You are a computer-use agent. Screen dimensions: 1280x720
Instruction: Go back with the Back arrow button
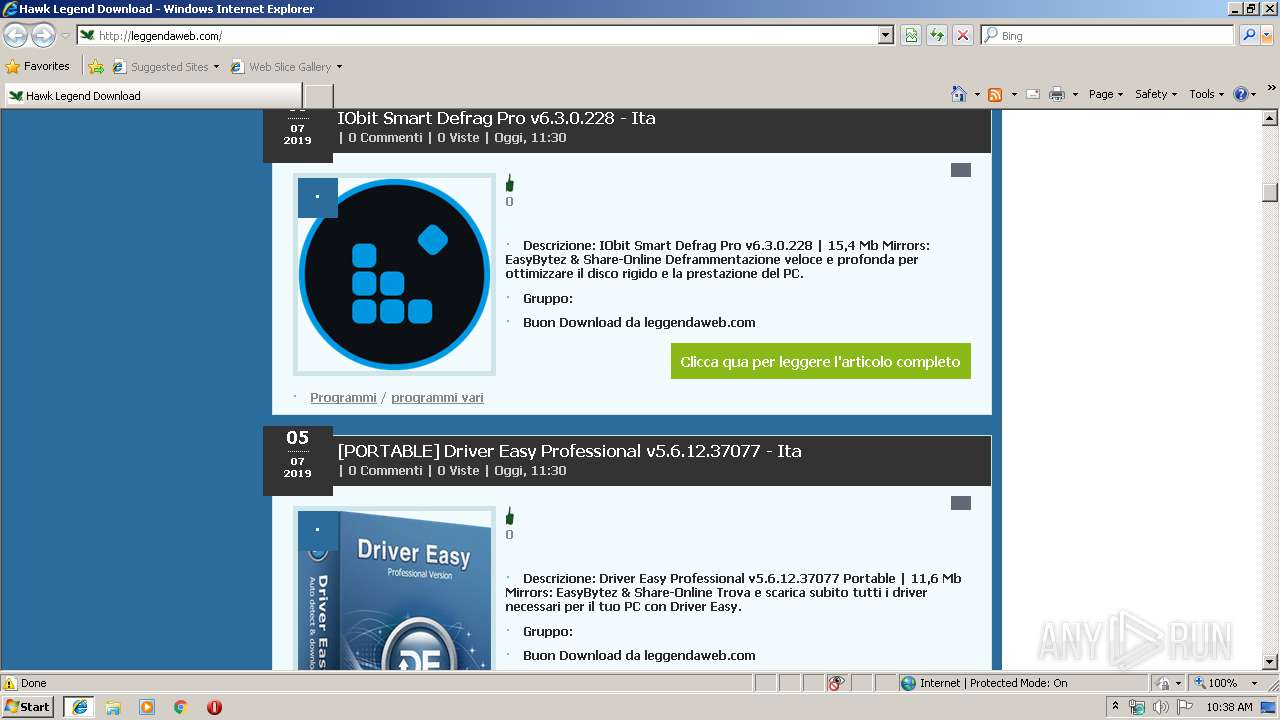tap(16, 35)
